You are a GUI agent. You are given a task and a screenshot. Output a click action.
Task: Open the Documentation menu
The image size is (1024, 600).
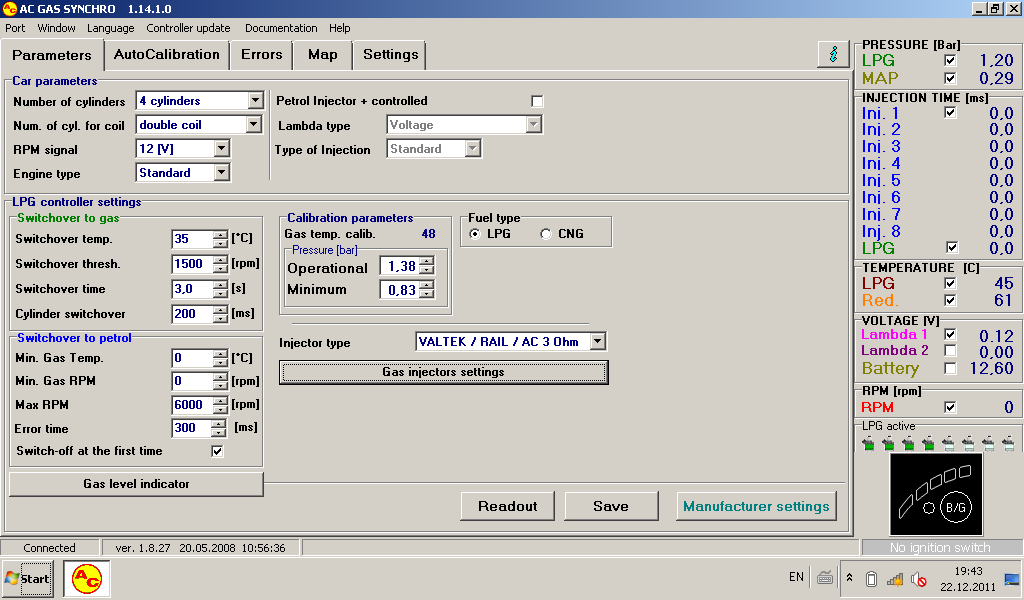click(281, 28)
